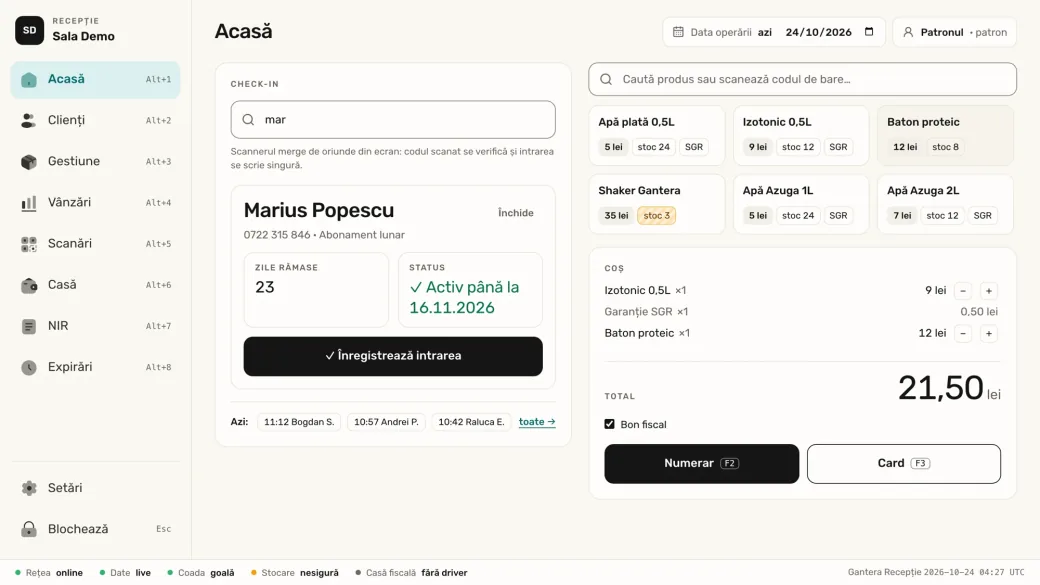This screenshot has width=1040, height=585.
Task: Add Shaker Gantera product tile to cart
Action: point(657,204)
